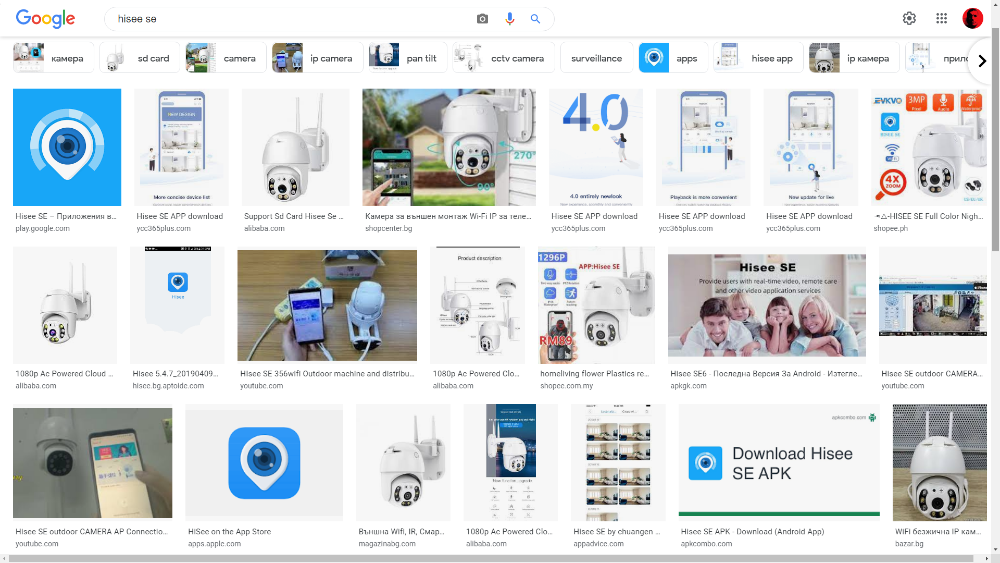Open shopee.ph EVKVO 3MP camera image
This screenshot has width=1000, height=563.
[x=929, y=147]
